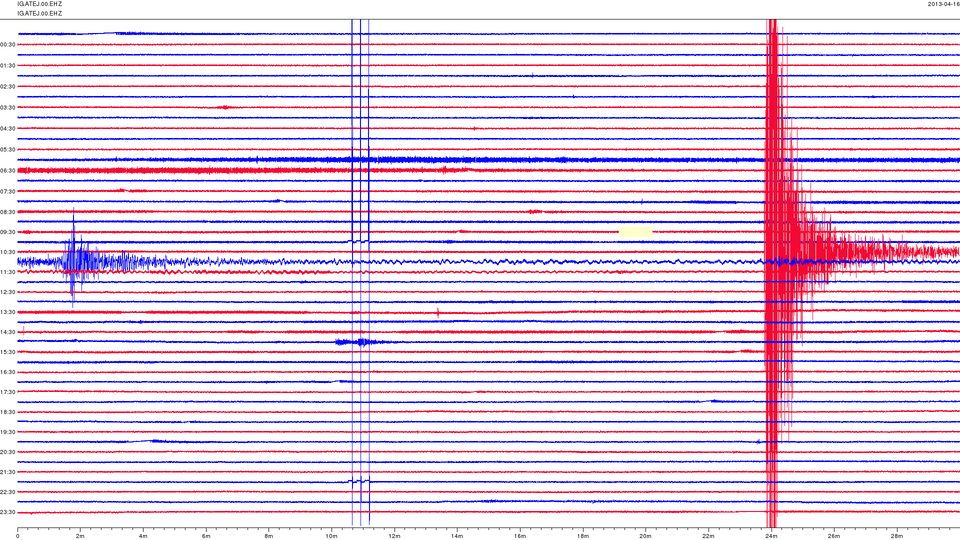This screenshot has width=960, height=540.
Task: Click the 22:30 time label
Action: pyautogui.click(x=8, y=492)
